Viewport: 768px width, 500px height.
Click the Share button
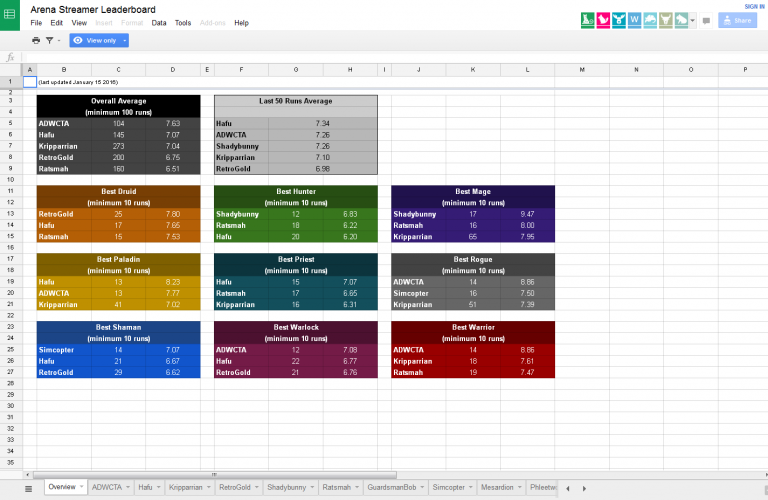[737, 20]
